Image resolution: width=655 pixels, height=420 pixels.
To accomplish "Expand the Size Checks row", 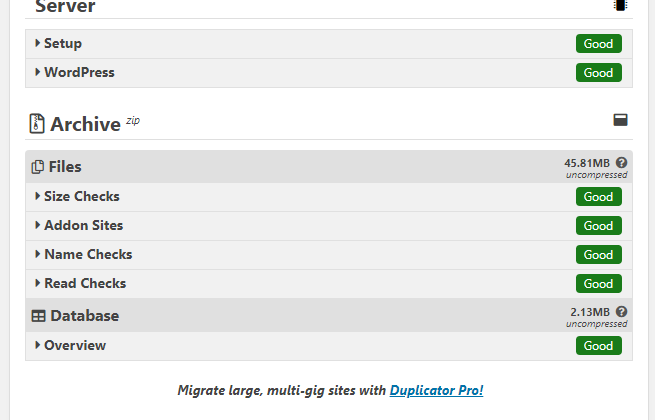I will [329, 197].
